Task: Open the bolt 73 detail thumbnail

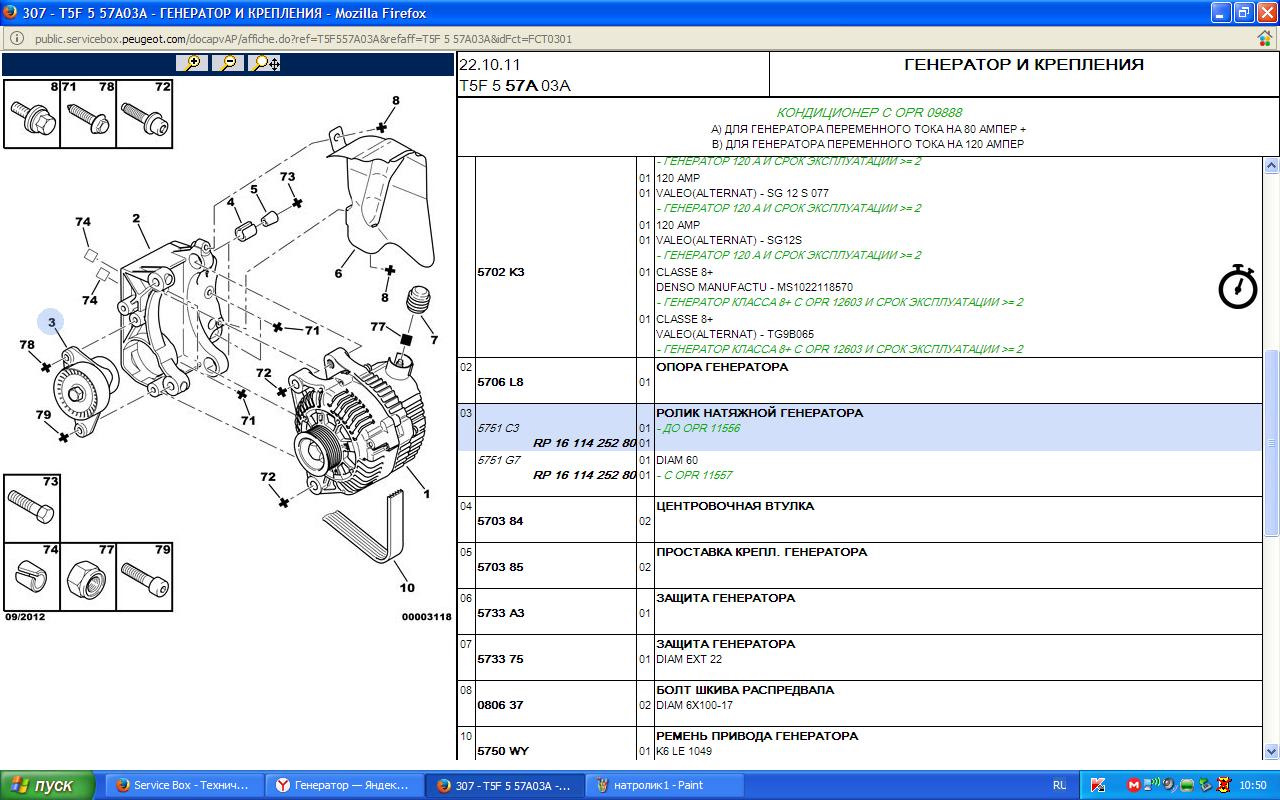Action: point(32,508)
